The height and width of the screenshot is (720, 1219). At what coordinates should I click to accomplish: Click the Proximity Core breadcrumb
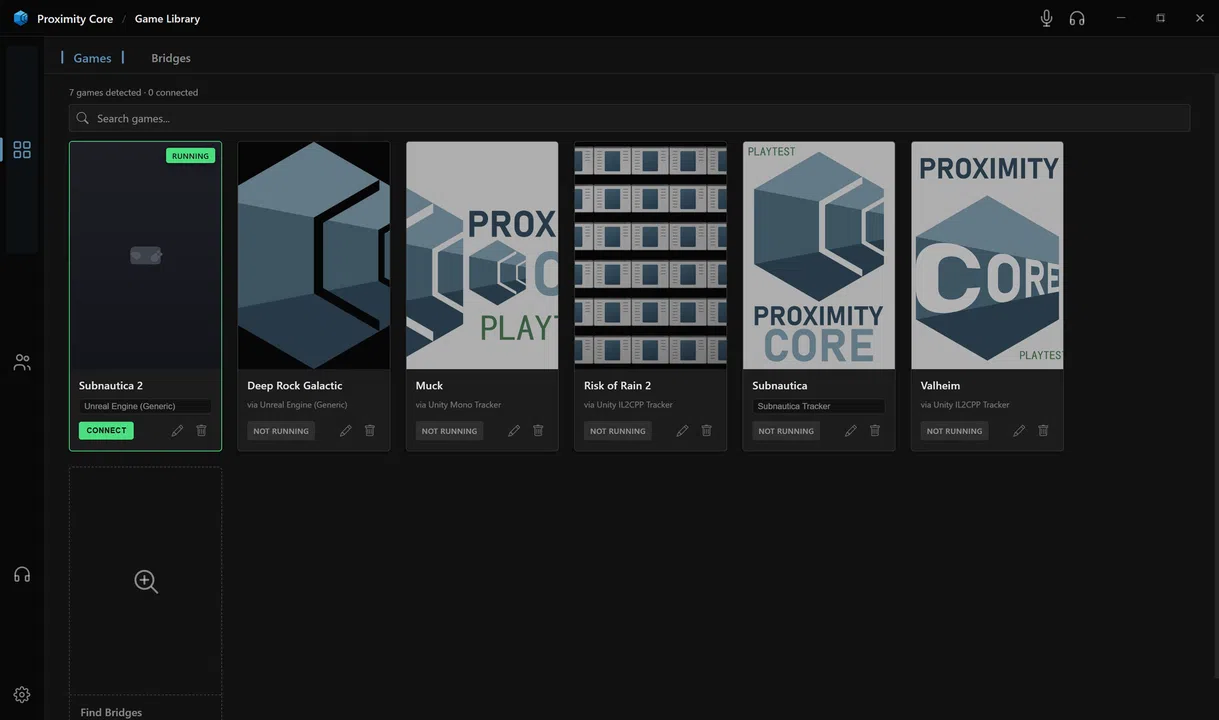75,19
